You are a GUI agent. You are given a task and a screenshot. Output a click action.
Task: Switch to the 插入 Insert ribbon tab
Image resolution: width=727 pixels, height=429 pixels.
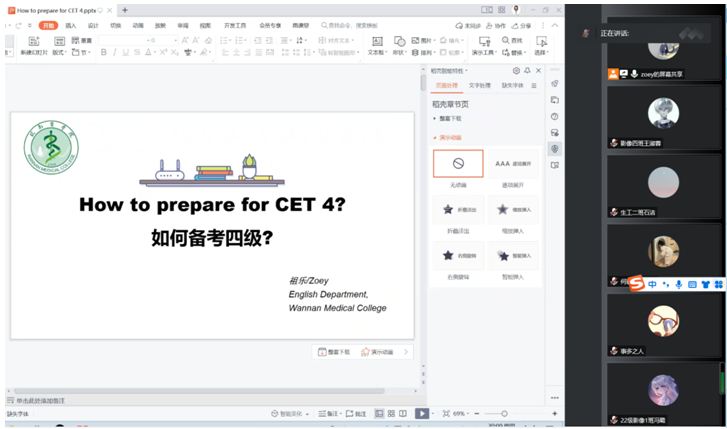click(70, 25)
